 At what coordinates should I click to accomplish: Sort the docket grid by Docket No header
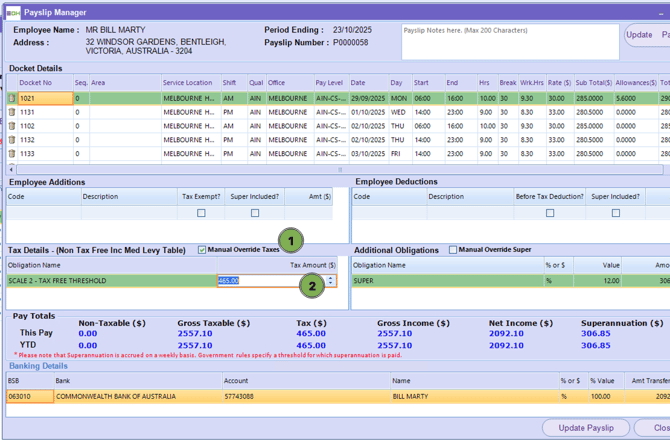(x=36, y=83)
